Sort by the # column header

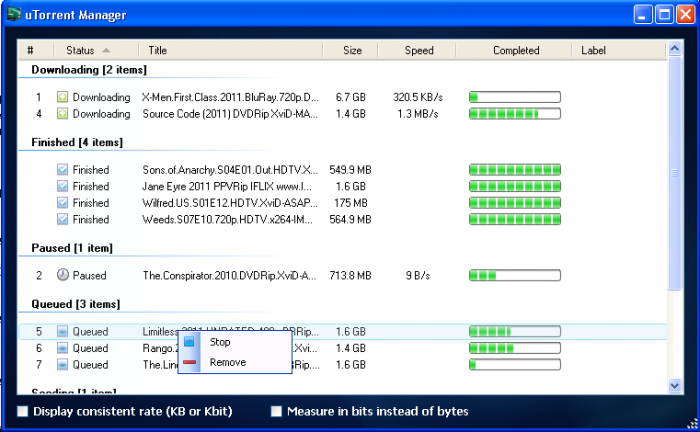tap(36, 50)
